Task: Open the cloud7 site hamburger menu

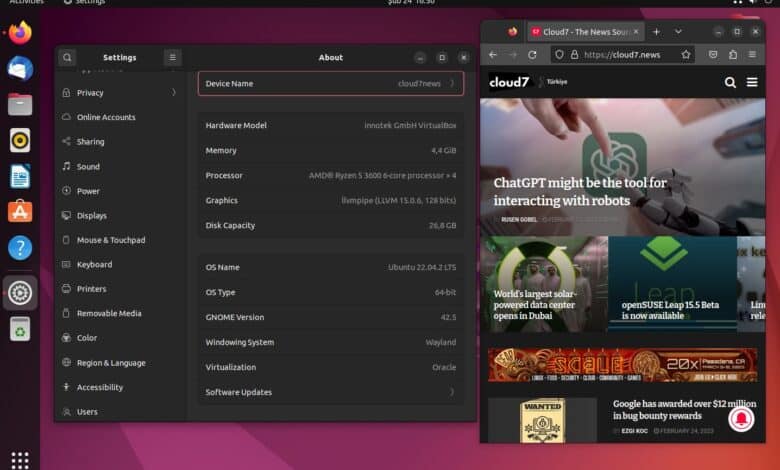Action: point(752,82)
